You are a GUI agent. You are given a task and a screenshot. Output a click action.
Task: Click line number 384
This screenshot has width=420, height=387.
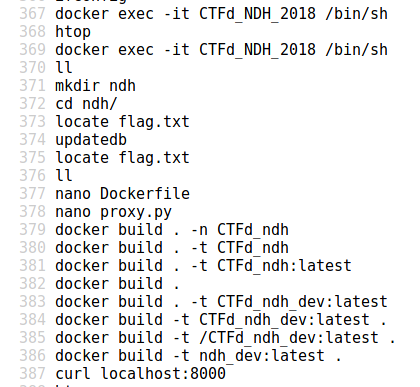click(x=32, y=320)
